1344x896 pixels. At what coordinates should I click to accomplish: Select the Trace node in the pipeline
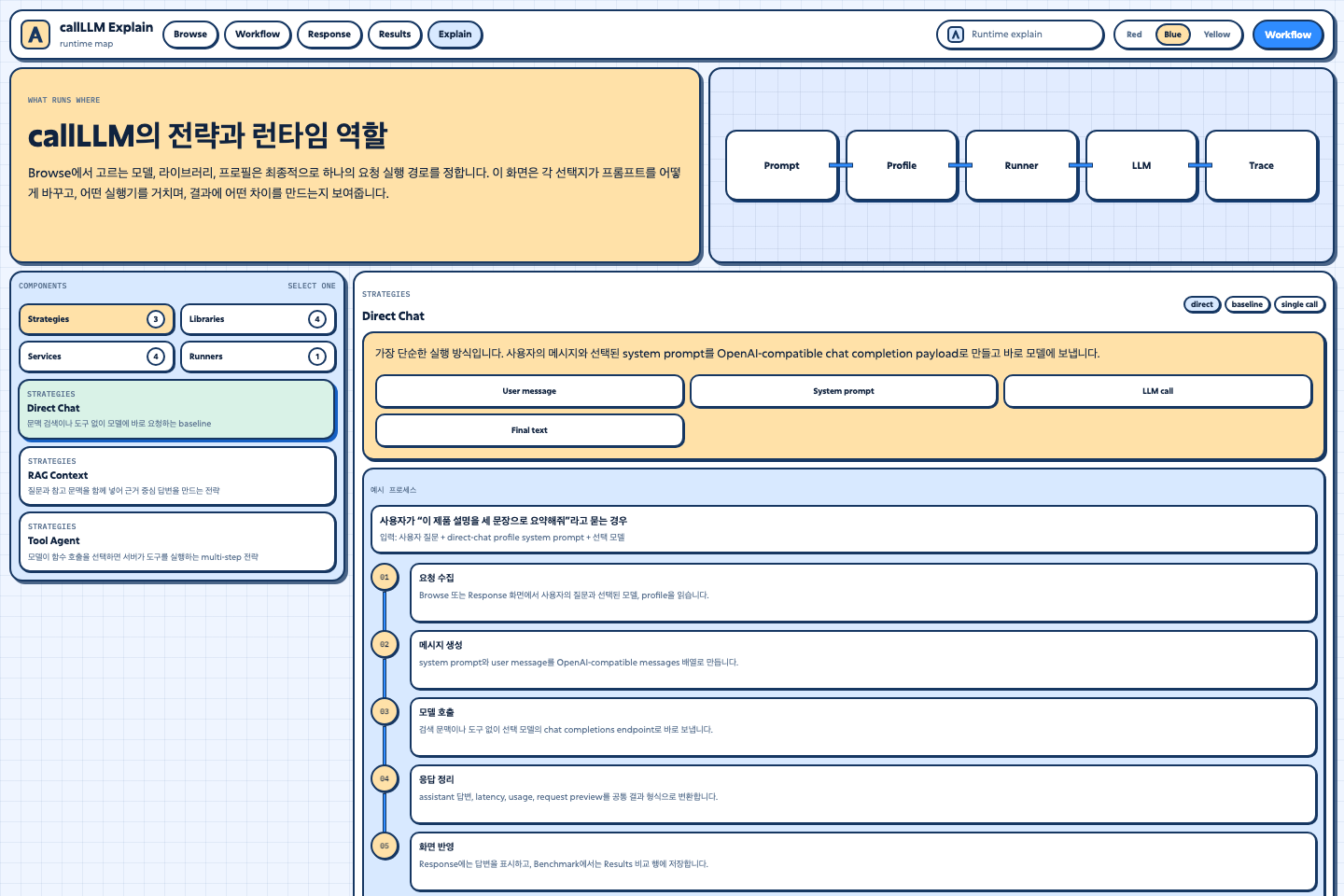pos(1262,165)
